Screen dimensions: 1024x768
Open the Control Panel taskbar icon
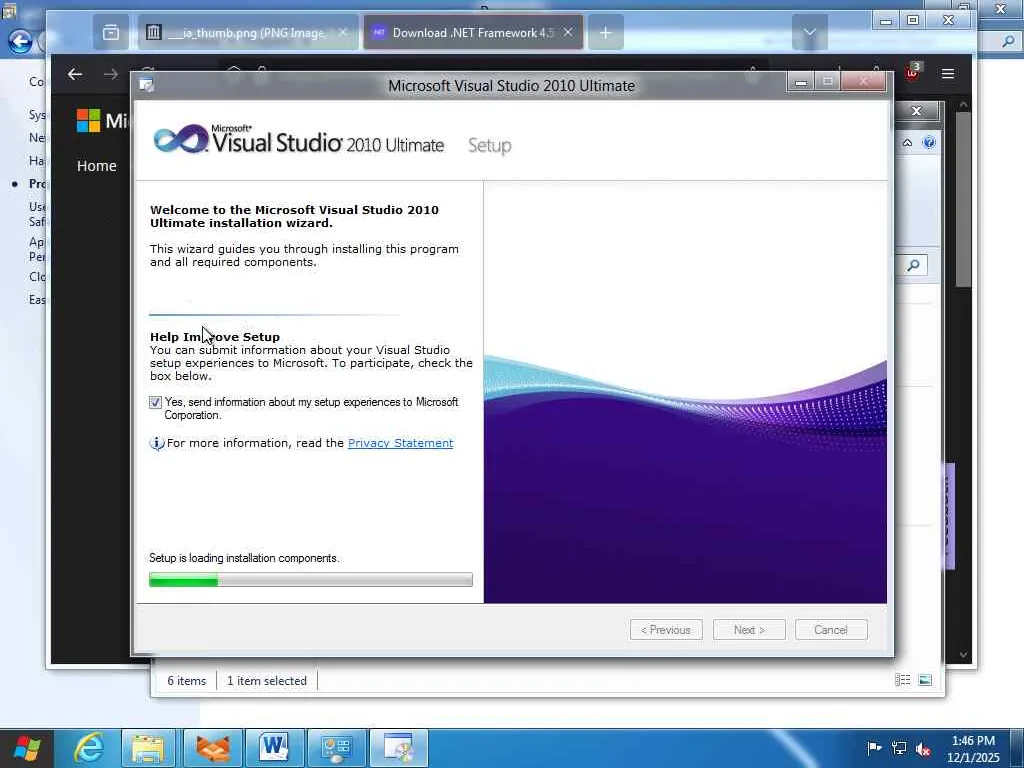click(x=336, y=748)
